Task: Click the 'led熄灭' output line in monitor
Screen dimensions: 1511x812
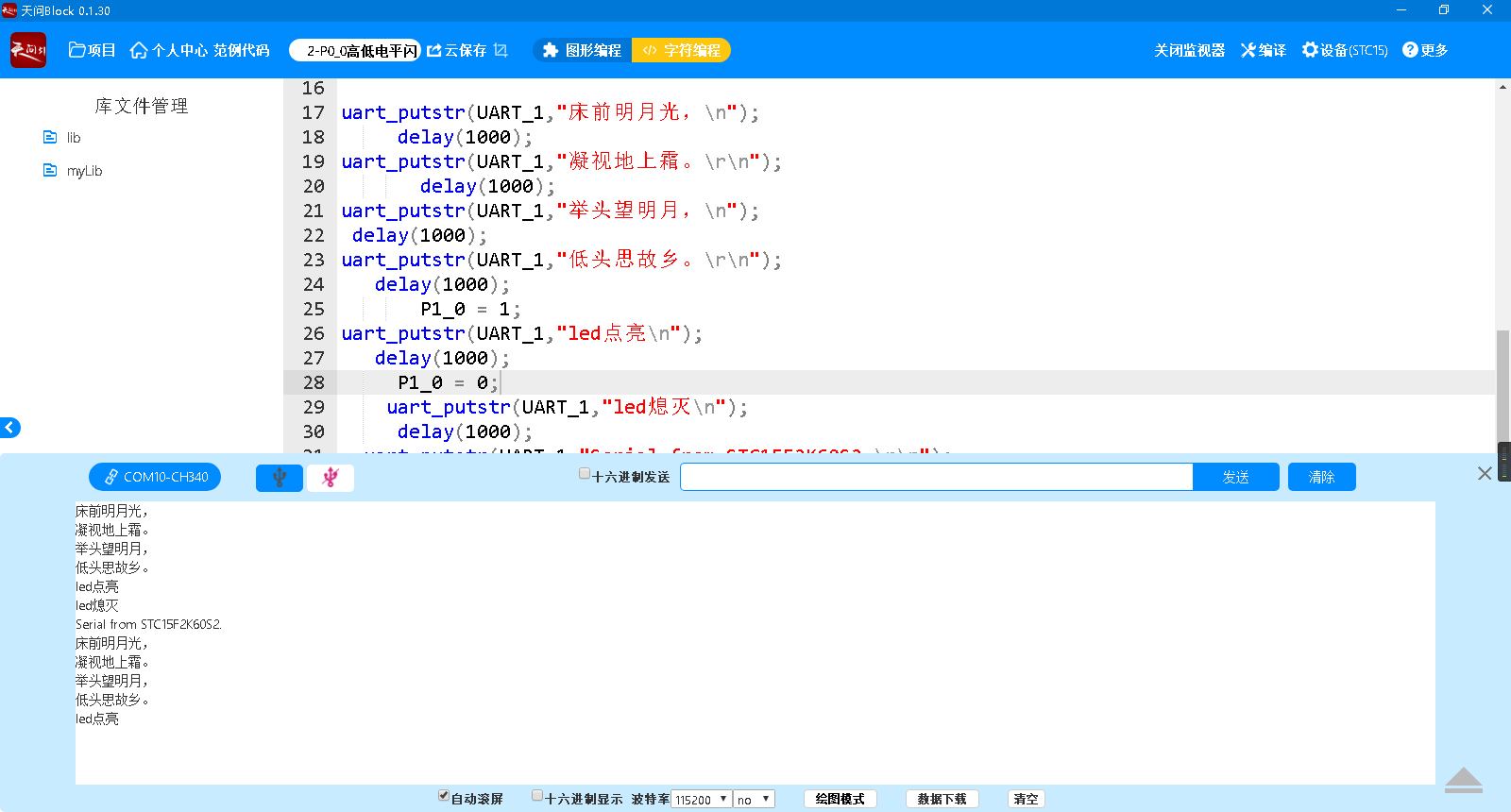Action: [97, 605]
